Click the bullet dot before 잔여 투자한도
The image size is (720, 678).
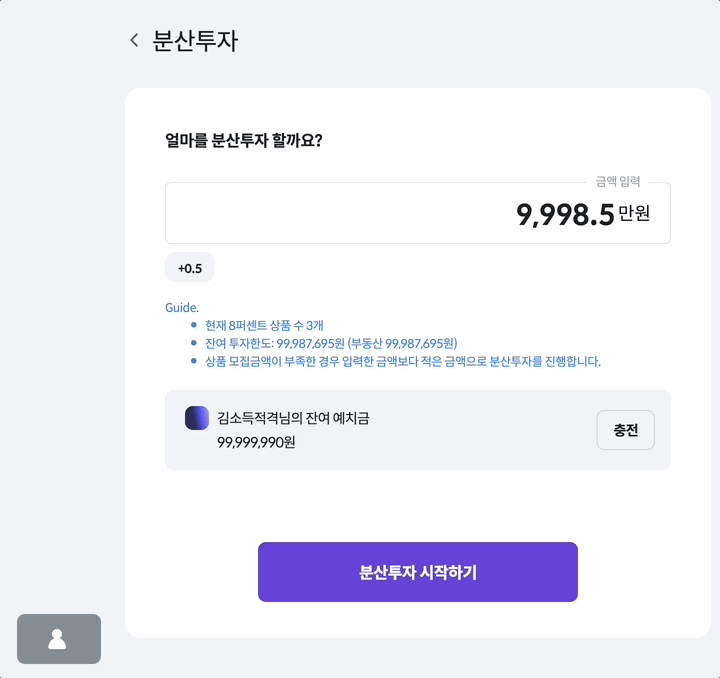click(x=194, y=343)
